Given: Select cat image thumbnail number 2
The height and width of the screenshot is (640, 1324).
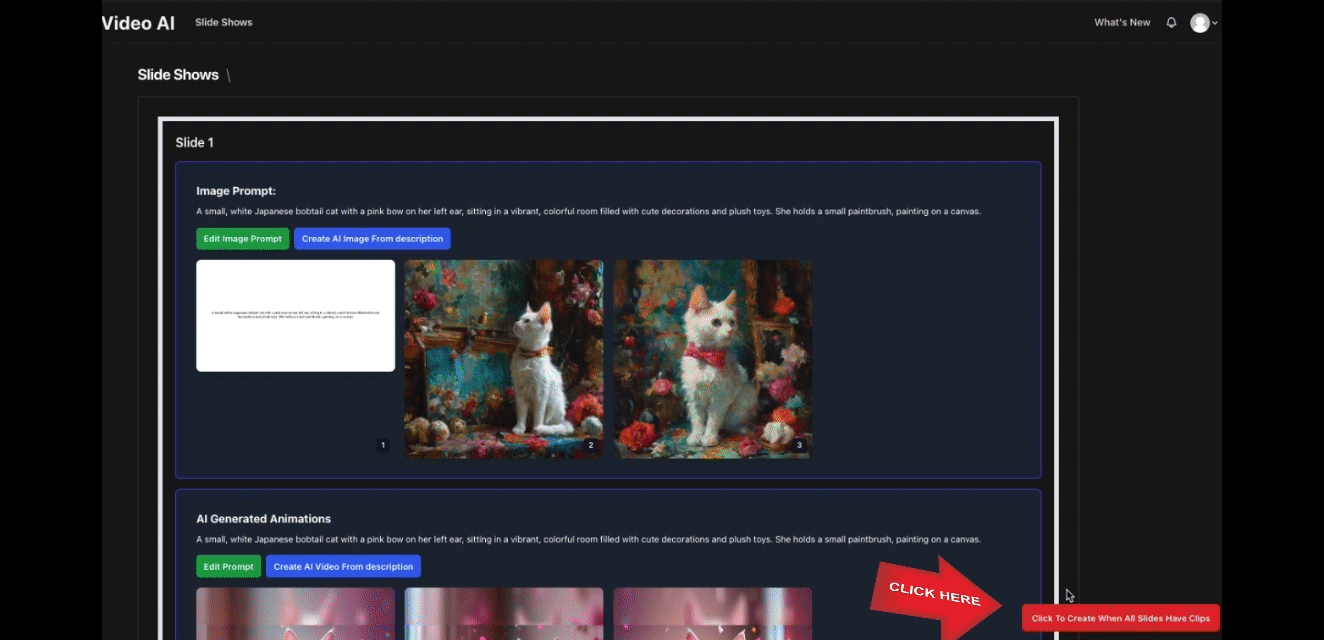Looking at the screenshot, I should (504, 359).
